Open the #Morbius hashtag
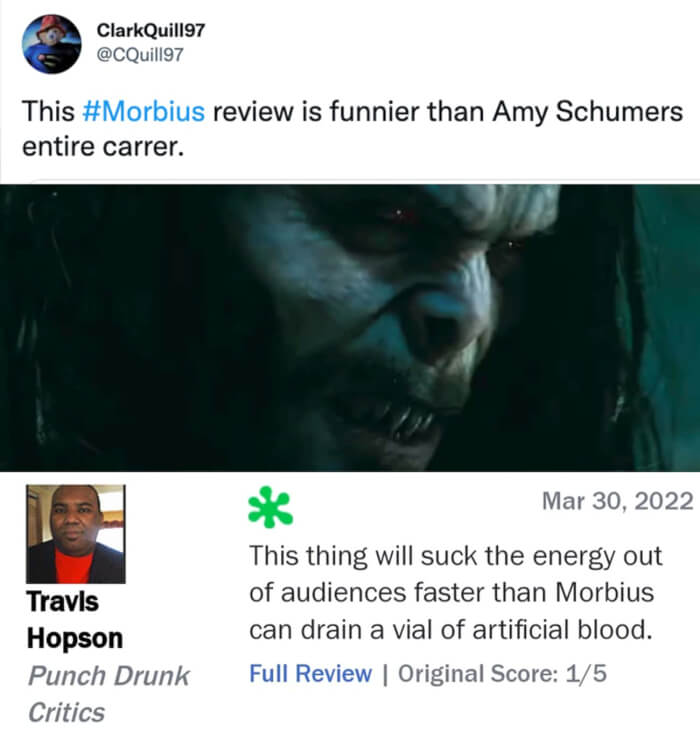Screen dimensions: 700x730 tap(143, 112)
